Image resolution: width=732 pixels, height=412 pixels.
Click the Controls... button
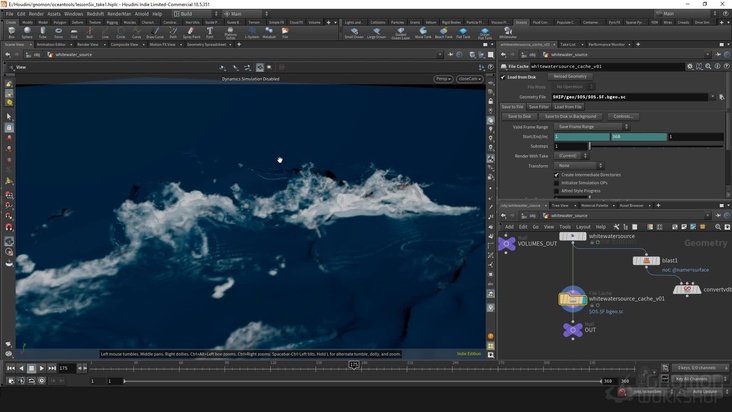(623, 116)
